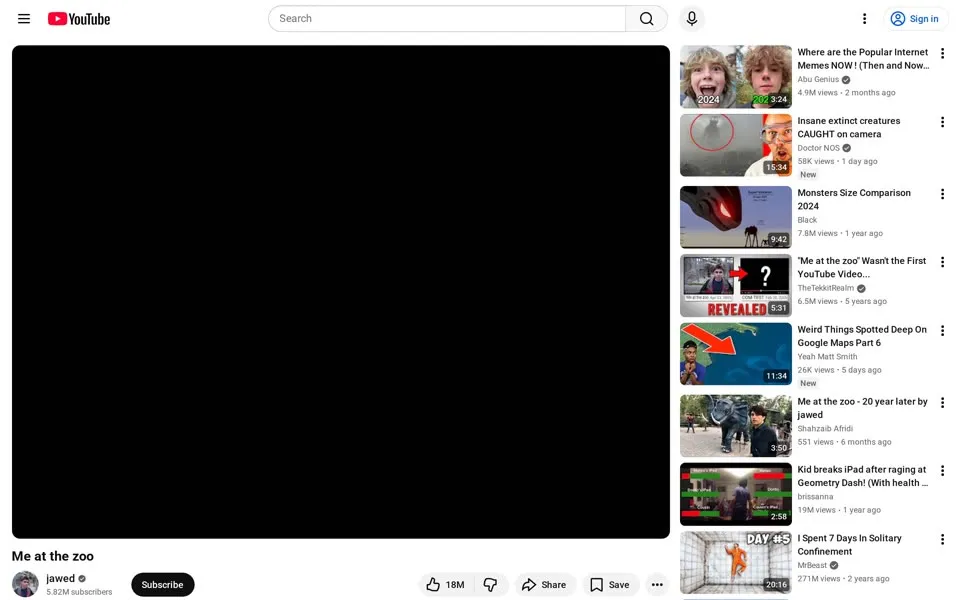Screen dimensions: 960x600
Task: Click Sign in button
Action: tap(915, 18)
